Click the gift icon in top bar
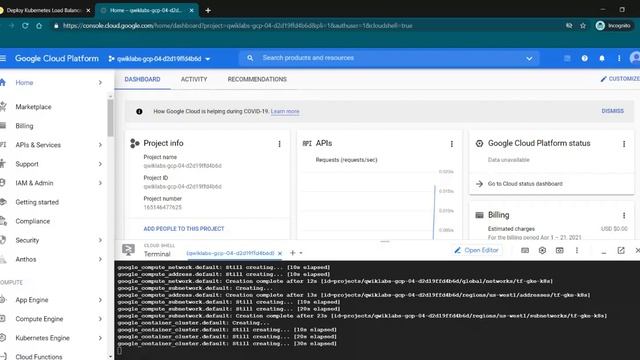Viewport: 640px width, 360px height. (x=567, y=58)
